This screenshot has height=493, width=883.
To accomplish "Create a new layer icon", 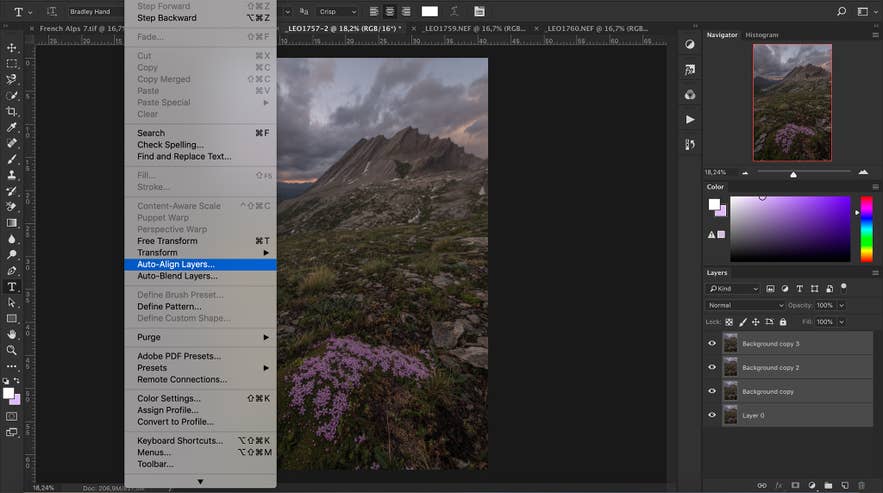I will coord(845,485).
